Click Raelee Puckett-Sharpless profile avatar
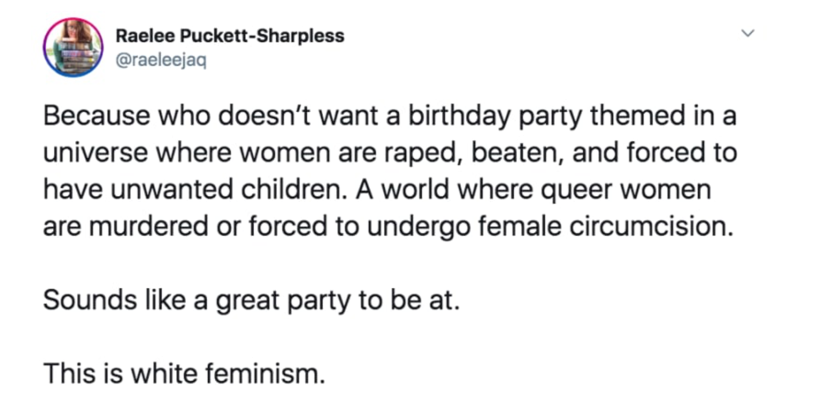 click(68, 46)
